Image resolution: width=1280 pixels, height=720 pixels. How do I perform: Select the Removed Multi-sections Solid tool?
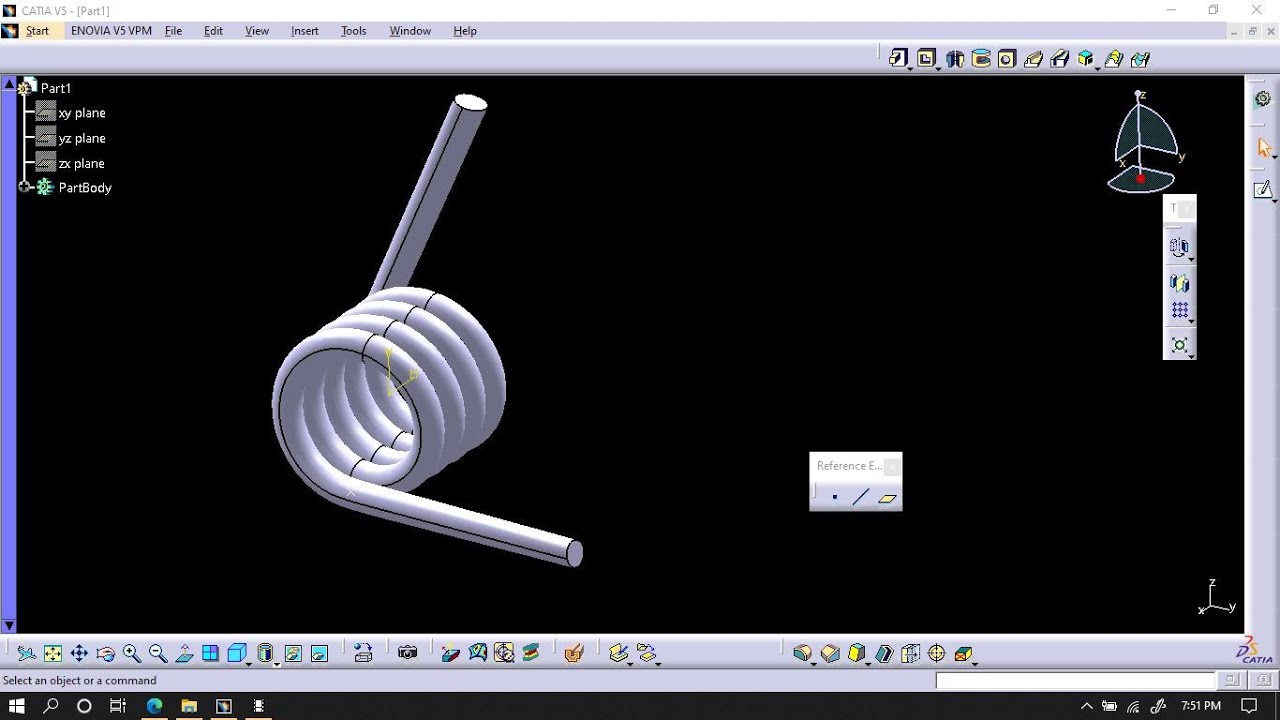pyautogui.click(x=1140, y=59)
